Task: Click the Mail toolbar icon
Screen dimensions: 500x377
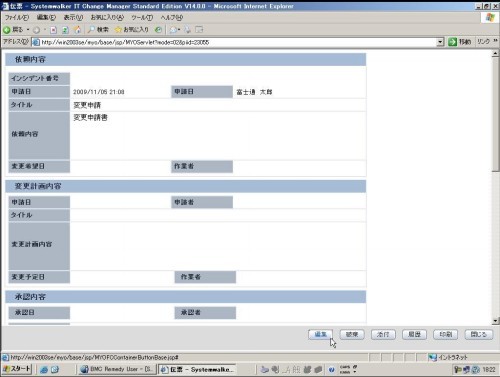Action: [x=173, y=30]
